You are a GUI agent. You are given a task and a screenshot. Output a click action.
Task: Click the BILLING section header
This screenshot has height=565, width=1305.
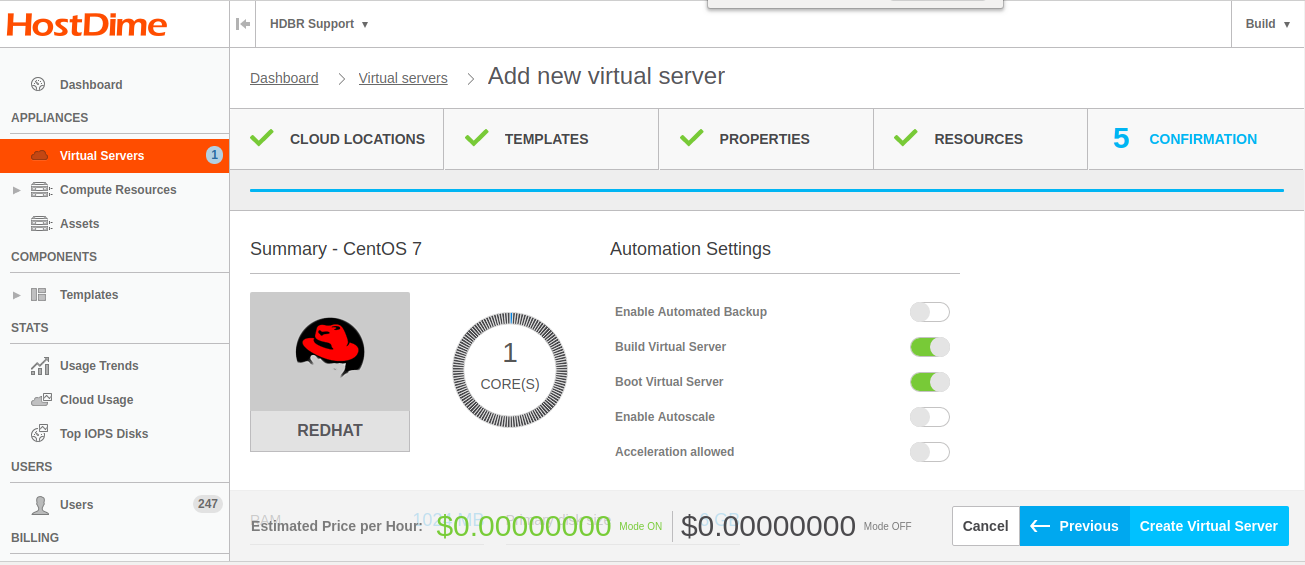[35, 538]
